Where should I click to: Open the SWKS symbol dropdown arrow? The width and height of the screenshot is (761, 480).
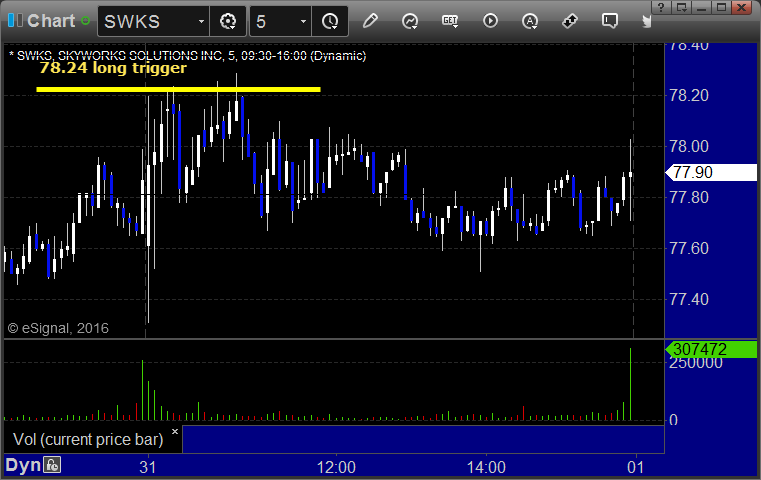click(x=201, y=21)
